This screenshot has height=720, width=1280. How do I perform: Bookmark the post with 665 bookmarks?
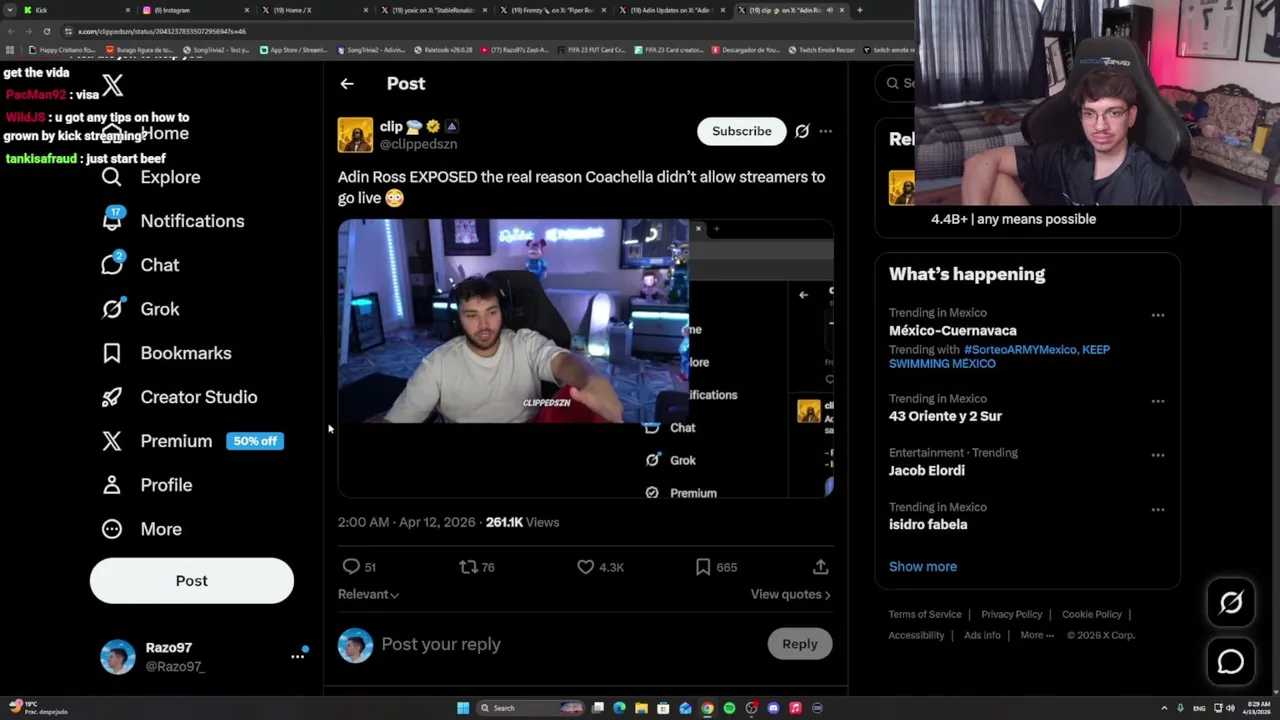pyautogui.click(x=703, y=567)
